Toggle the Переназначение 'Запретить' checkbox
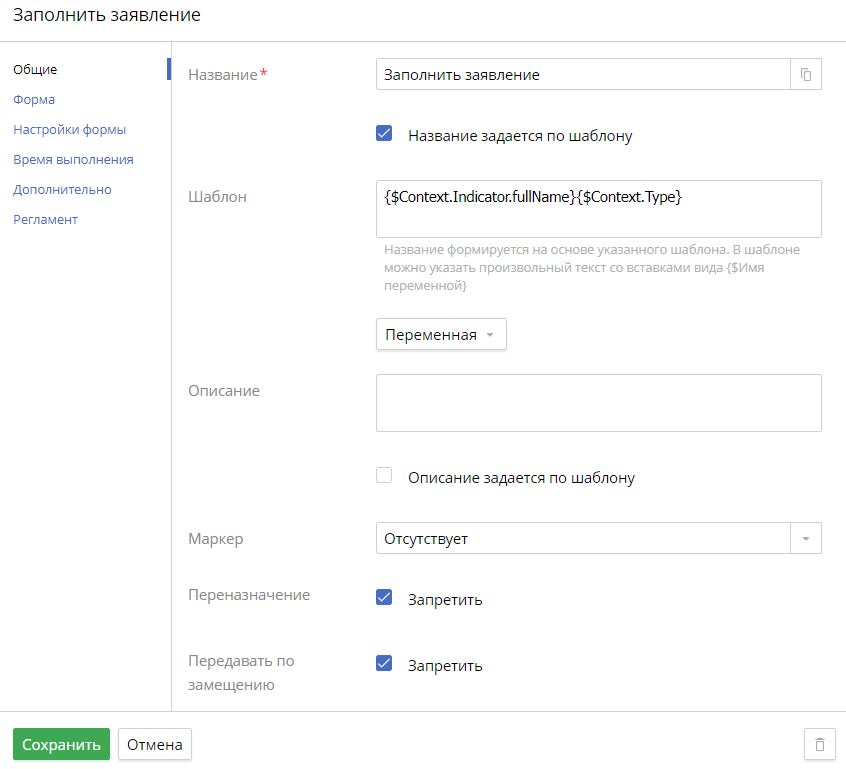 pos(384,598)
